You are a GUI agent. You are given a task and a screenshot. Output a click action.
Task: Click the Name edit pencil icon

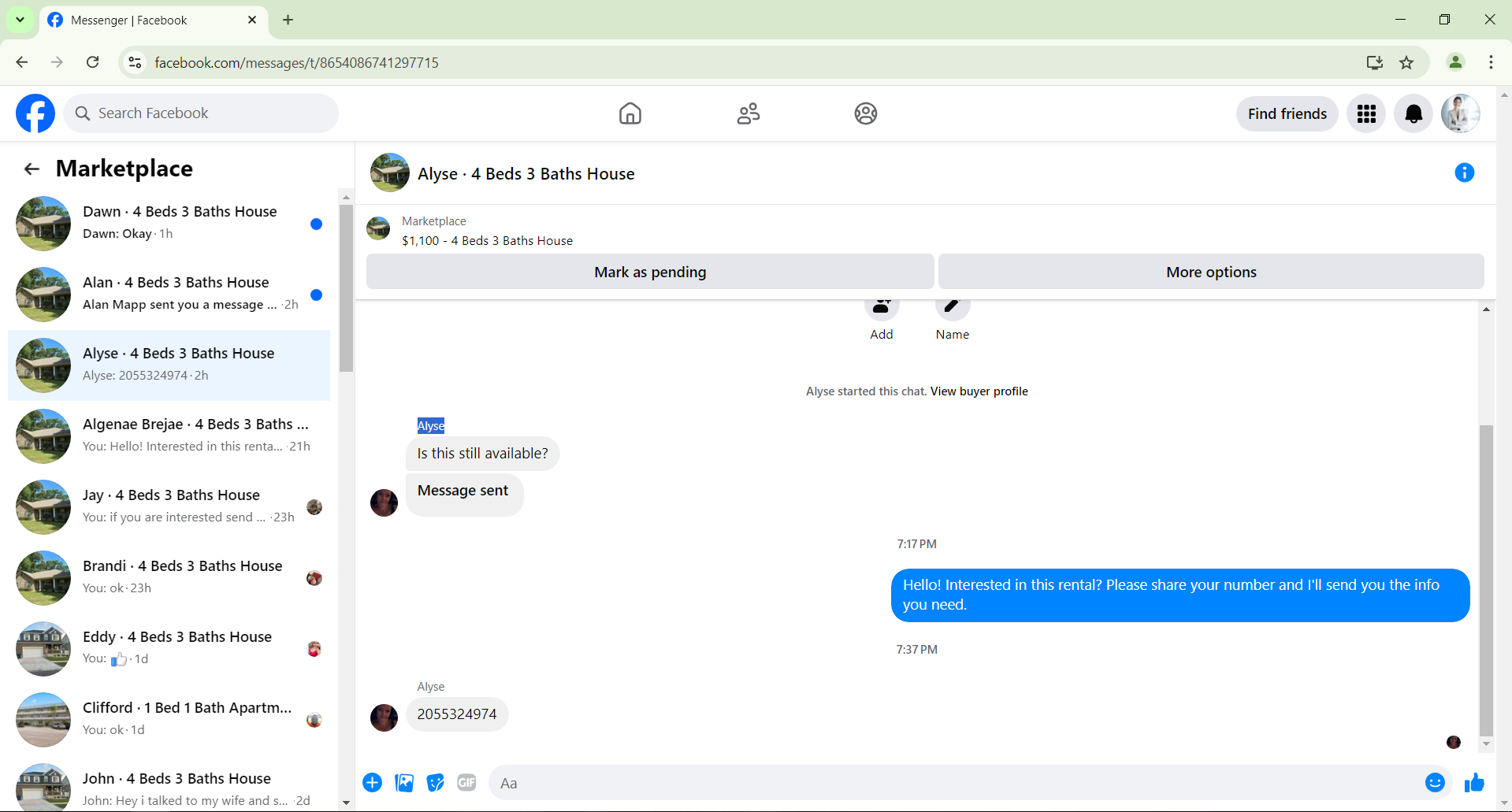(953, 309)
